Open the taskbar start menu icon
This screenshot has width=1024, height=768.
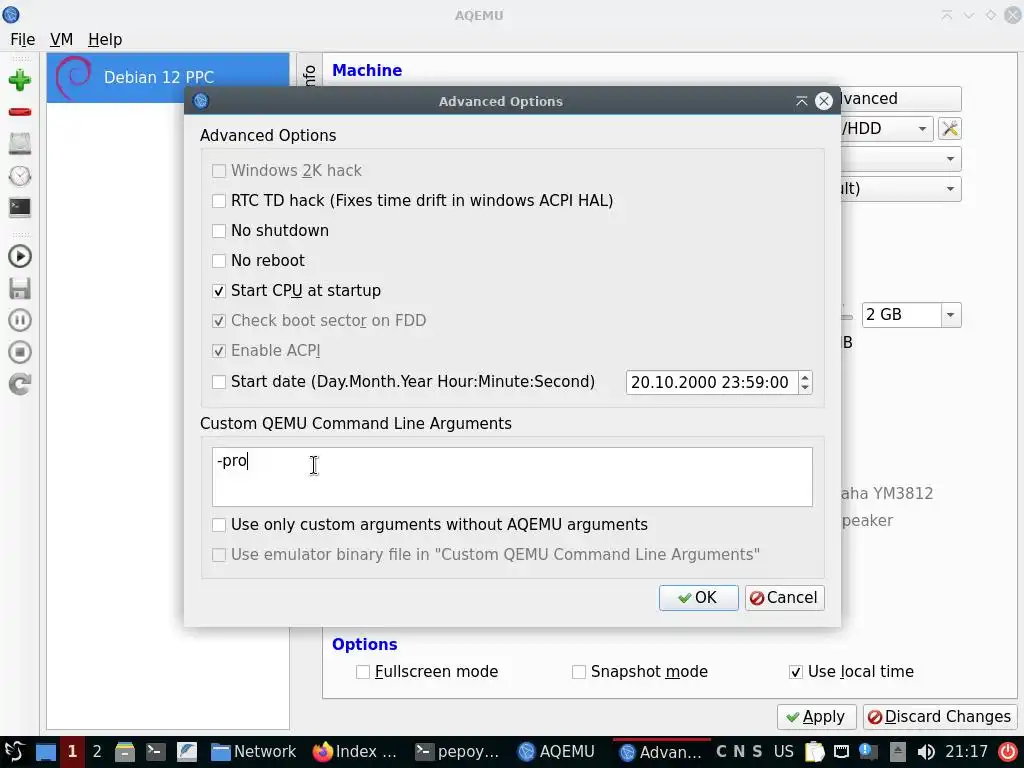[x=14, y=752]
